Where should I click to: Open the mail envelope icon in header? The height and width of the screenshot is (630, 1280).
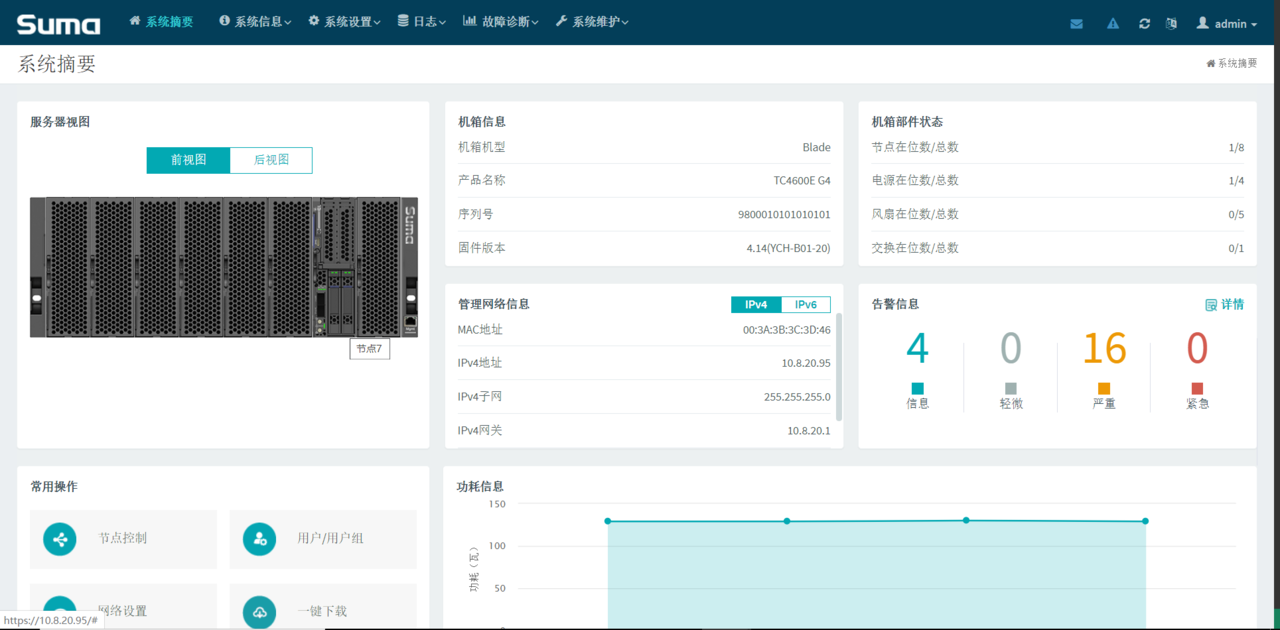click(1076, 24)
